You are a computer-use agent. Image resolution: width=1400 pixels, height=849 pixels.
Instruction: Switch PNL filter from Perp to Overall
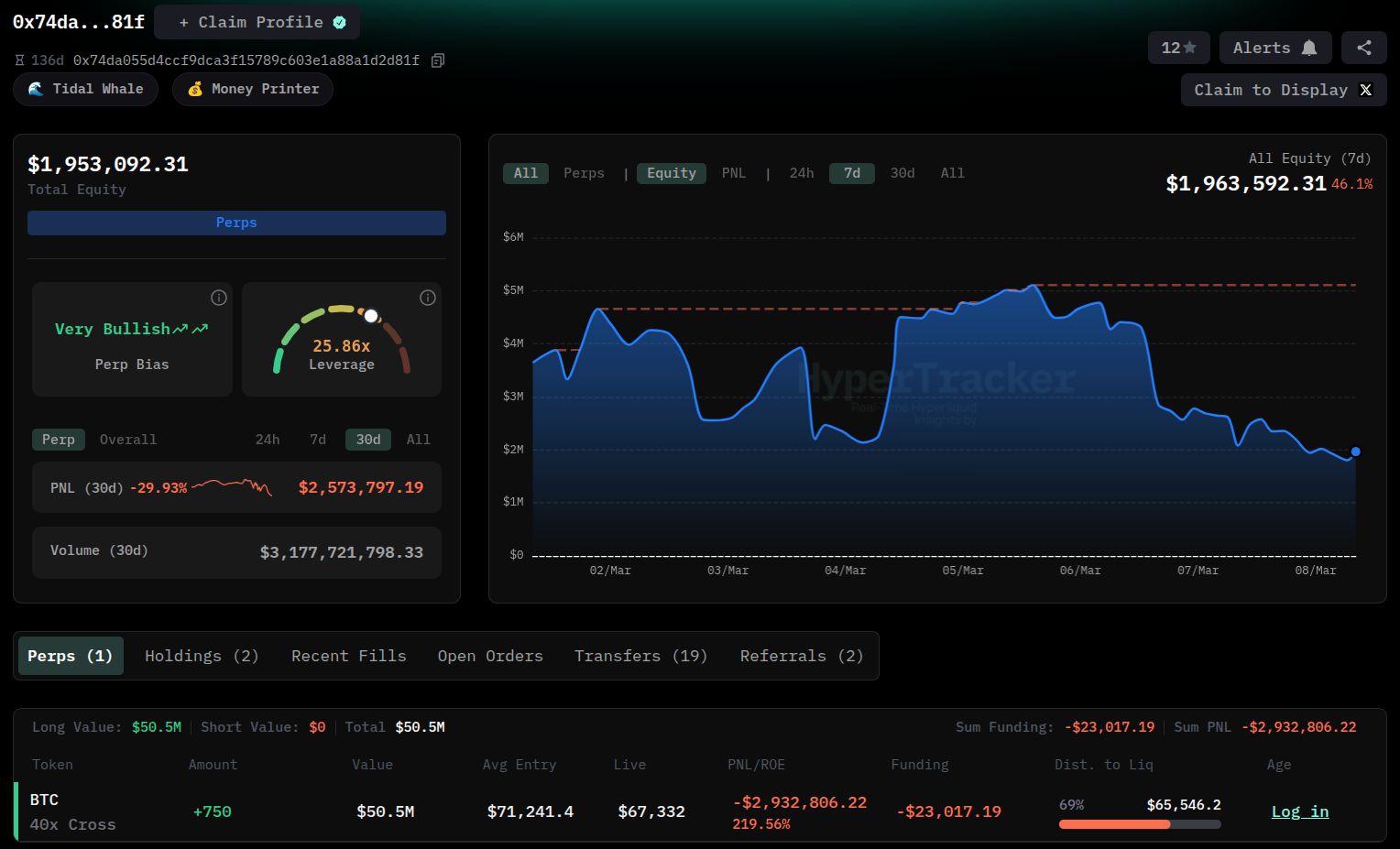pyautogui.click(x=127, y=440)
